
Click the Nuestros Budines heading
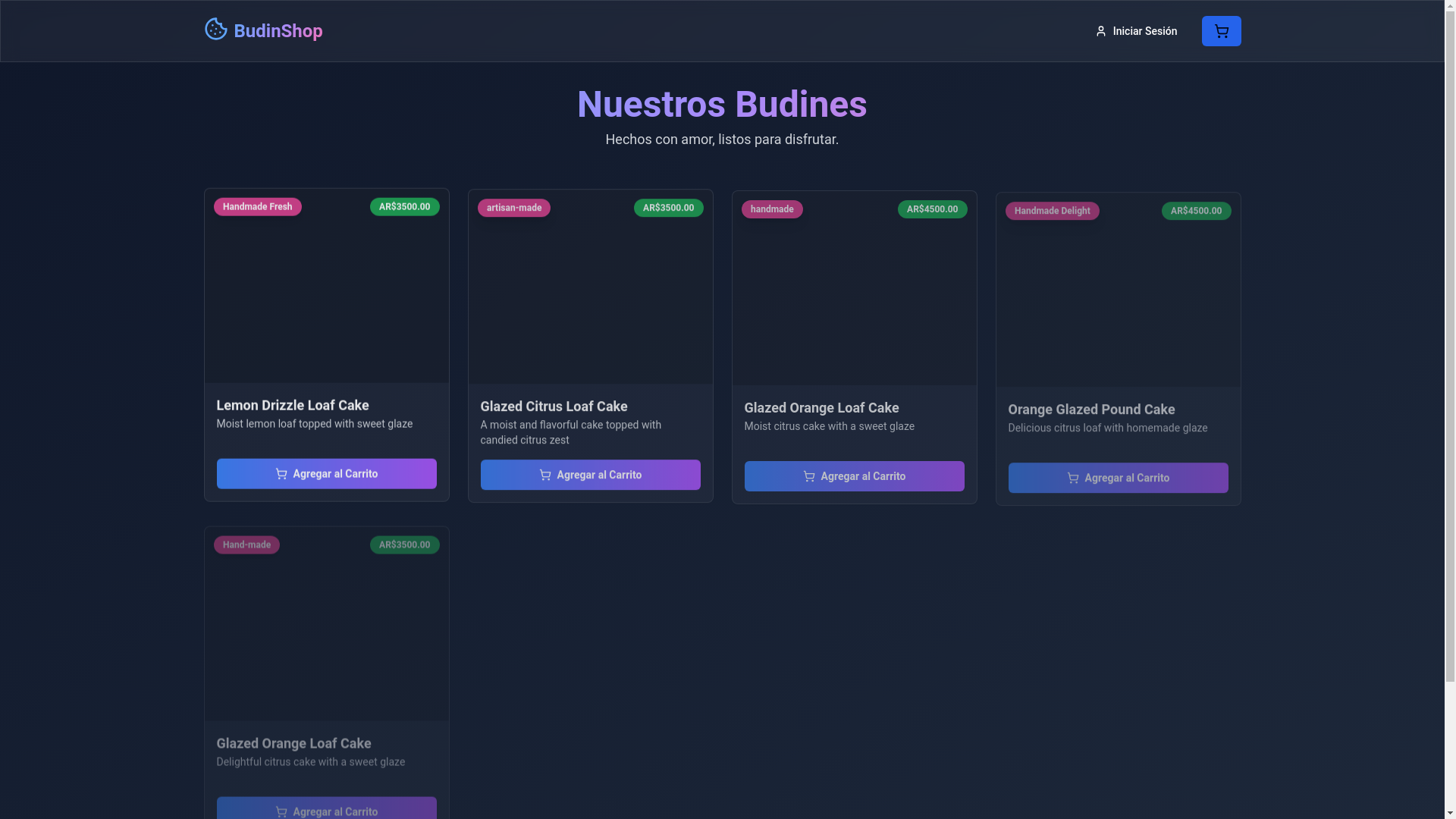[722, 105]
